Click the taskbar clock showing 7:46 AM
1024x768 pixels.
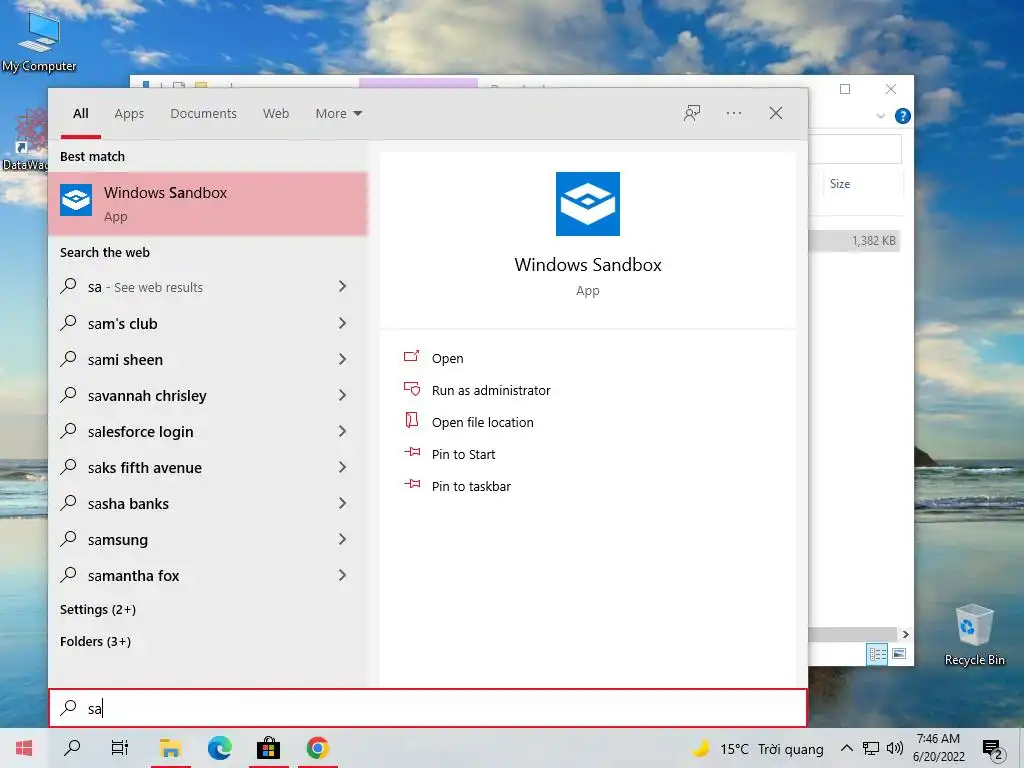coord(938,748)
